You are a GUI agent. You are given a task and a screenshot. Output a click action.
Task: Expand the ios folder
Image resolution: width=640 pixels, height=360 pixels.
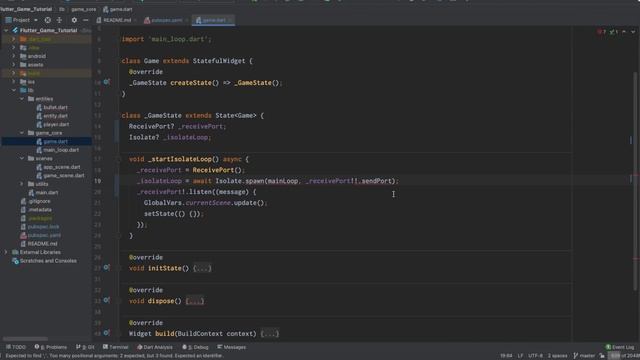[13, 82]
